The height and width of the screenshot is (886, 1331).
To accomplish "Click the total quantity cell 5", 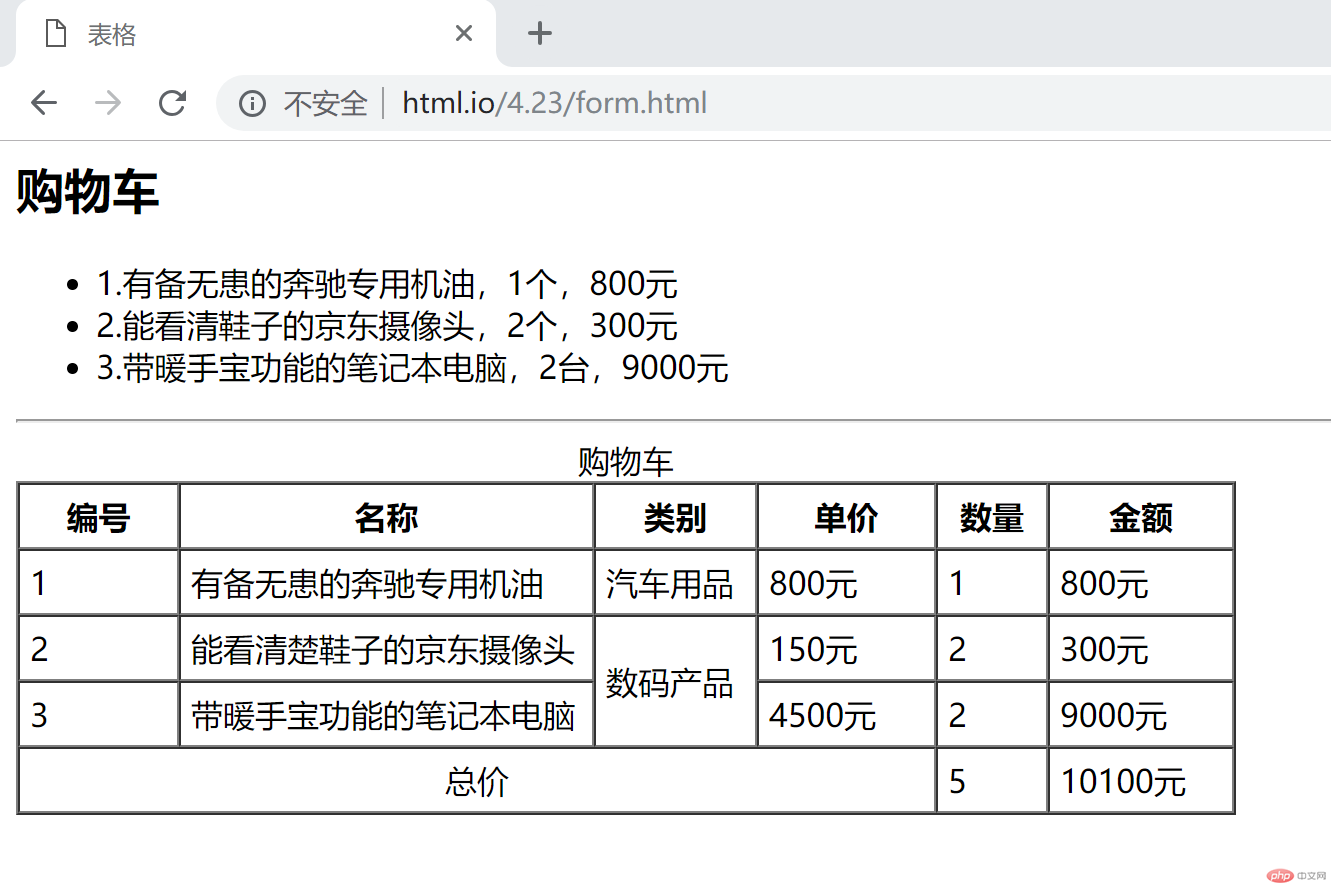I will click(x=992, y=782).
